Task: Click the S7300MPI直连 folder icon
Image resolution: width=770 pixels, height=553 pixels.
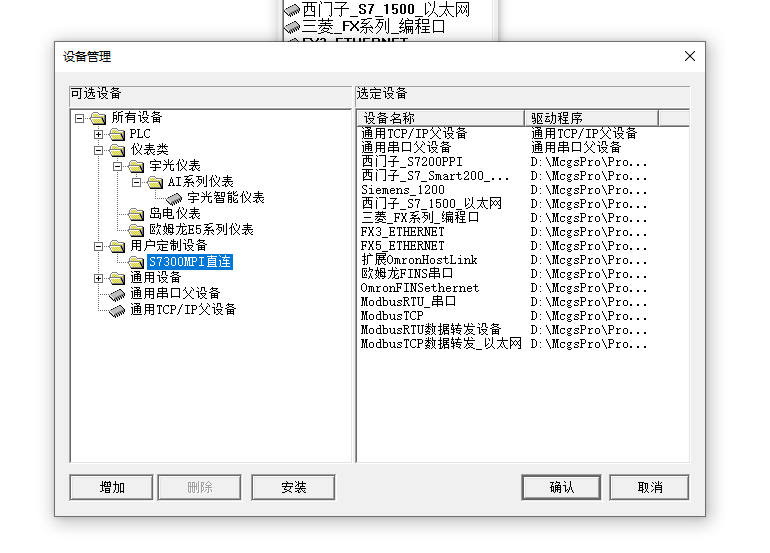Action: 136,262
